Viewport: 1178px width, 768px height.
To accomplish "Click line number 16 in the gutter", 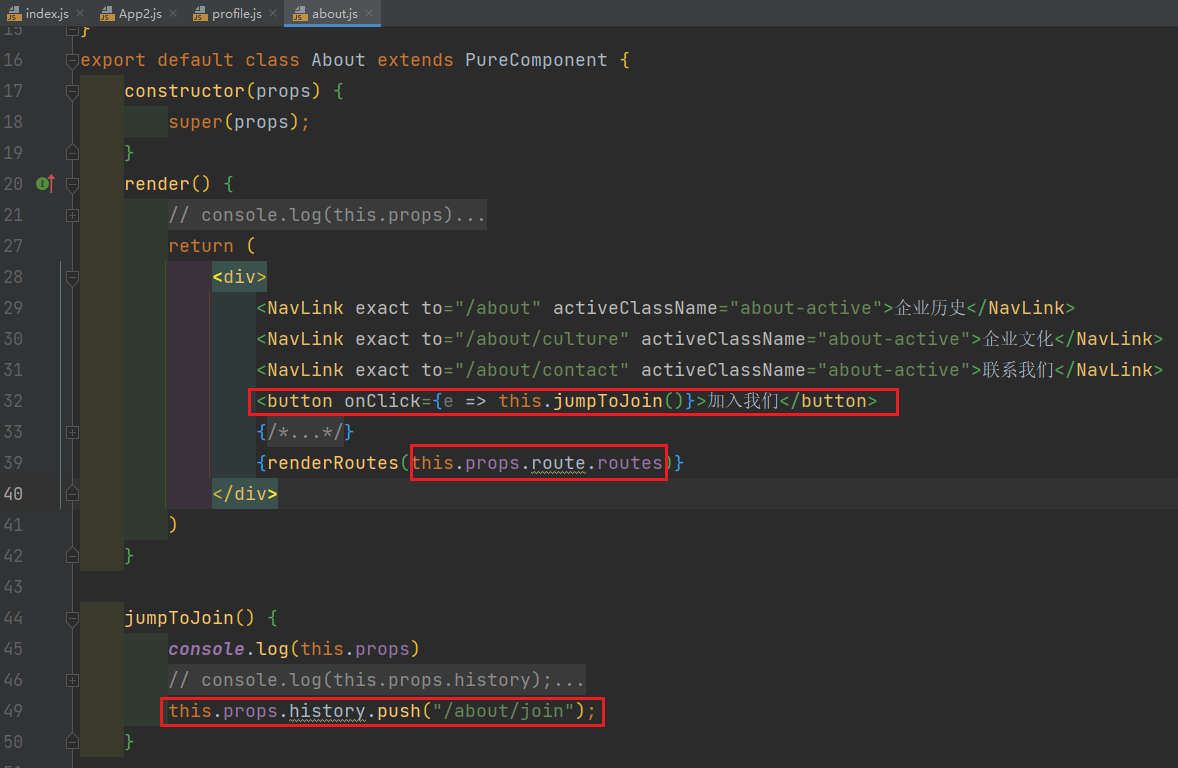I will point(14,60).
